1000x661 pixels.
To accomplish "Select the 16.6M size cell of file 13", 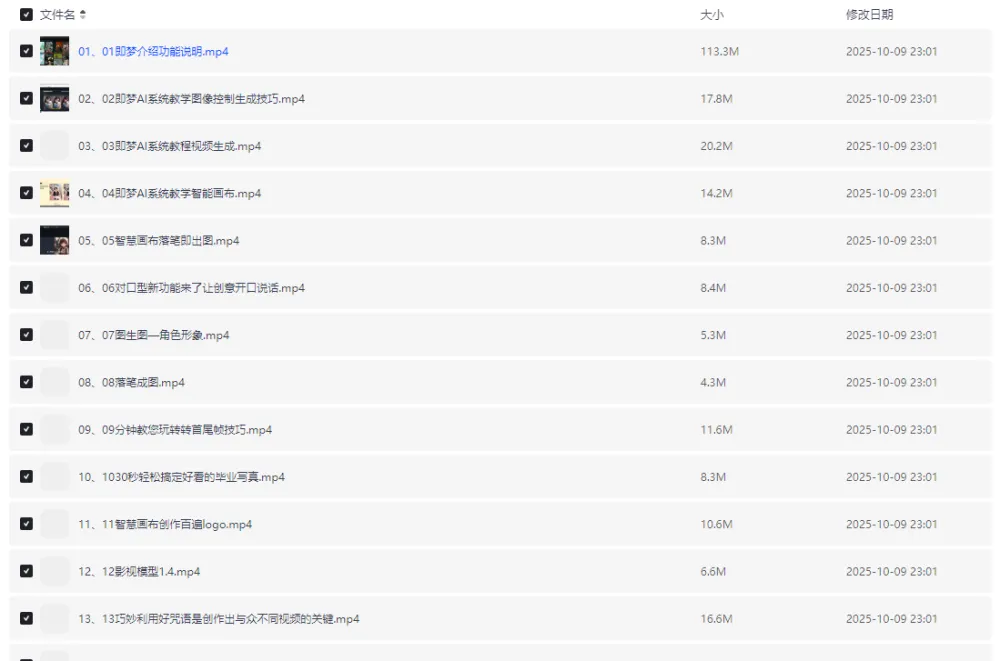I will tap(716, 619).
